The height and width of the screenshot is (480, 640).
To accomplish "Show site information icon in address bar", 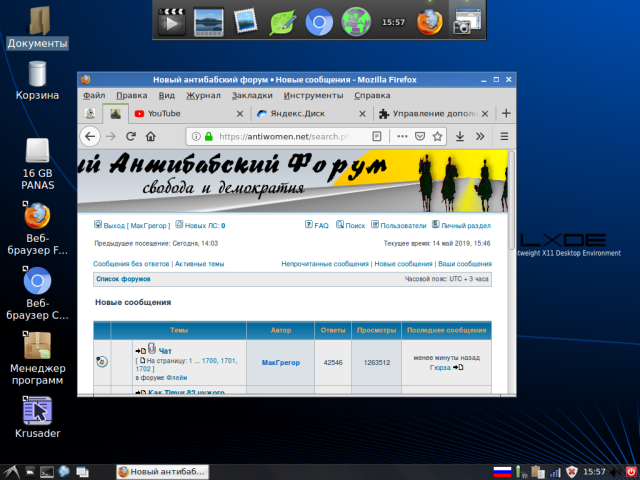I will [x=196, y=136].
